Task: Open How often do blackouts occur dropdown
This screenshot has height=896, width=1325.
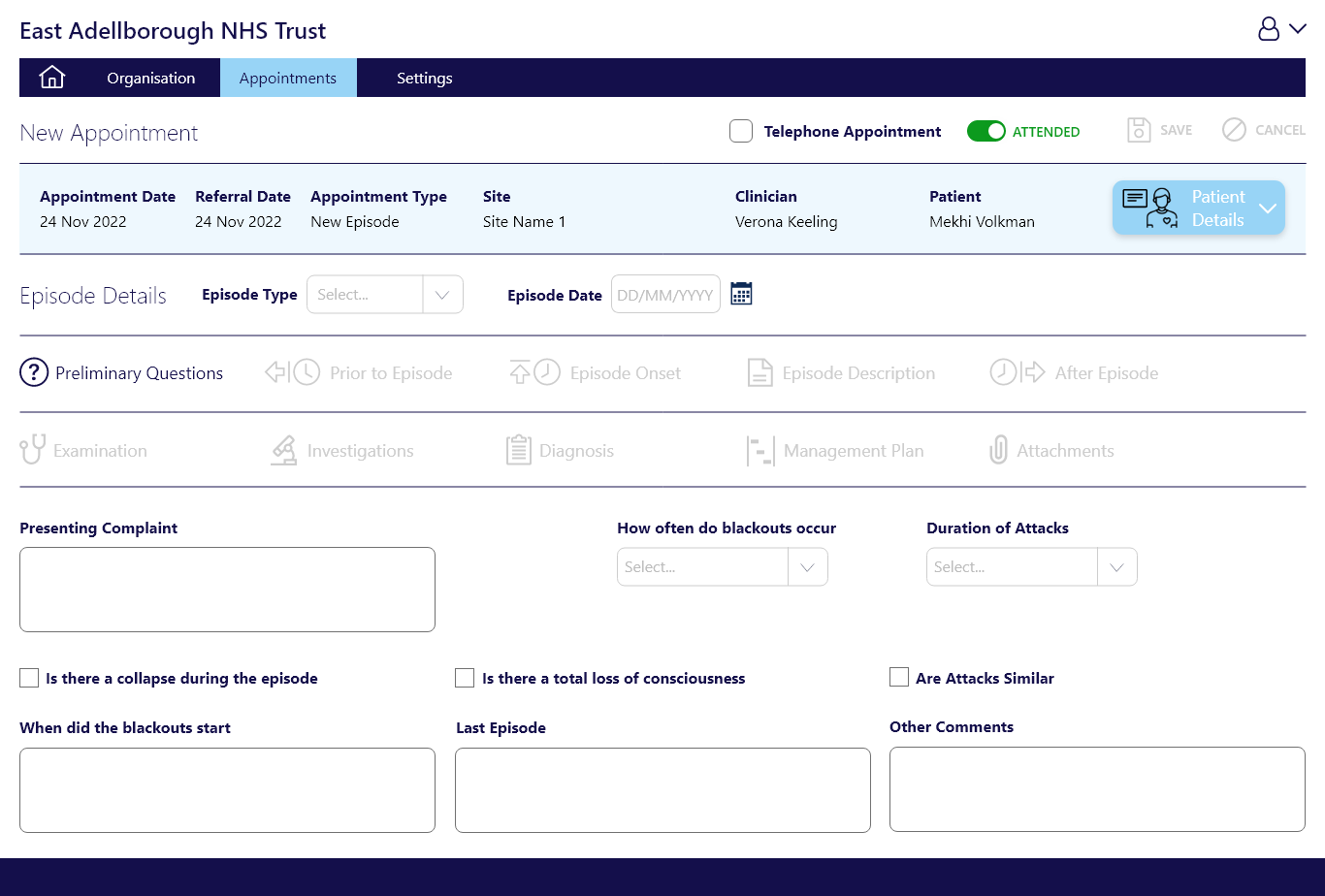Action: click(x=723, y=567)
